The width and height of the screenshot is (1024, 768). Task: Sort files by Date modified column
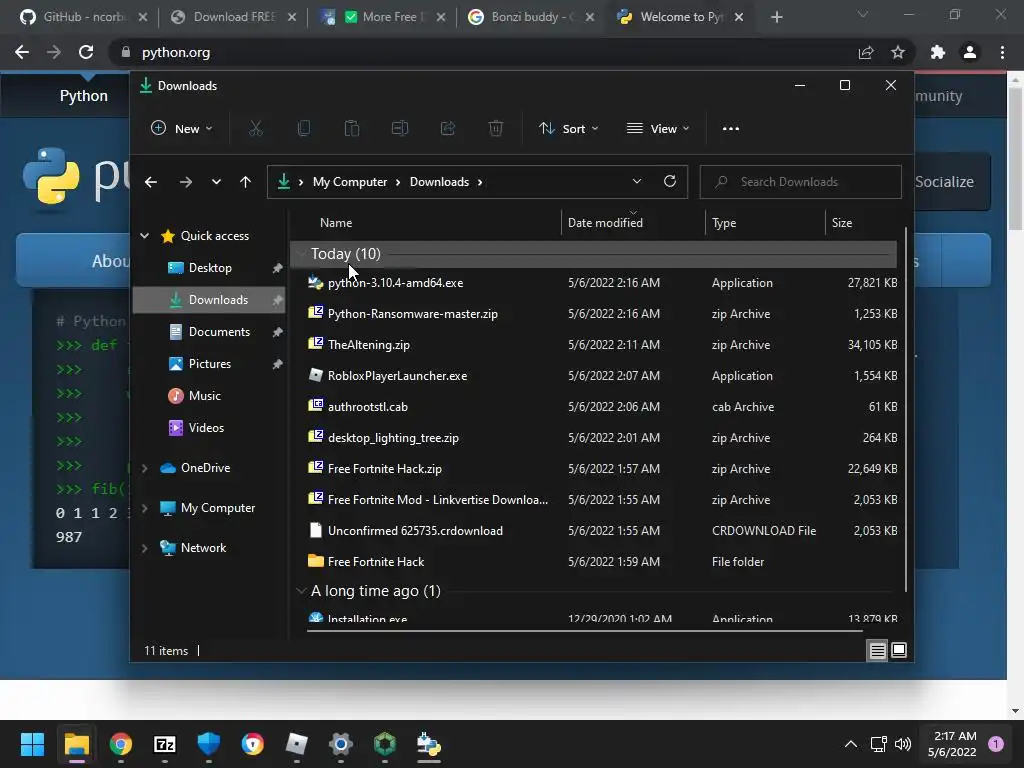(x=605, y=223)
